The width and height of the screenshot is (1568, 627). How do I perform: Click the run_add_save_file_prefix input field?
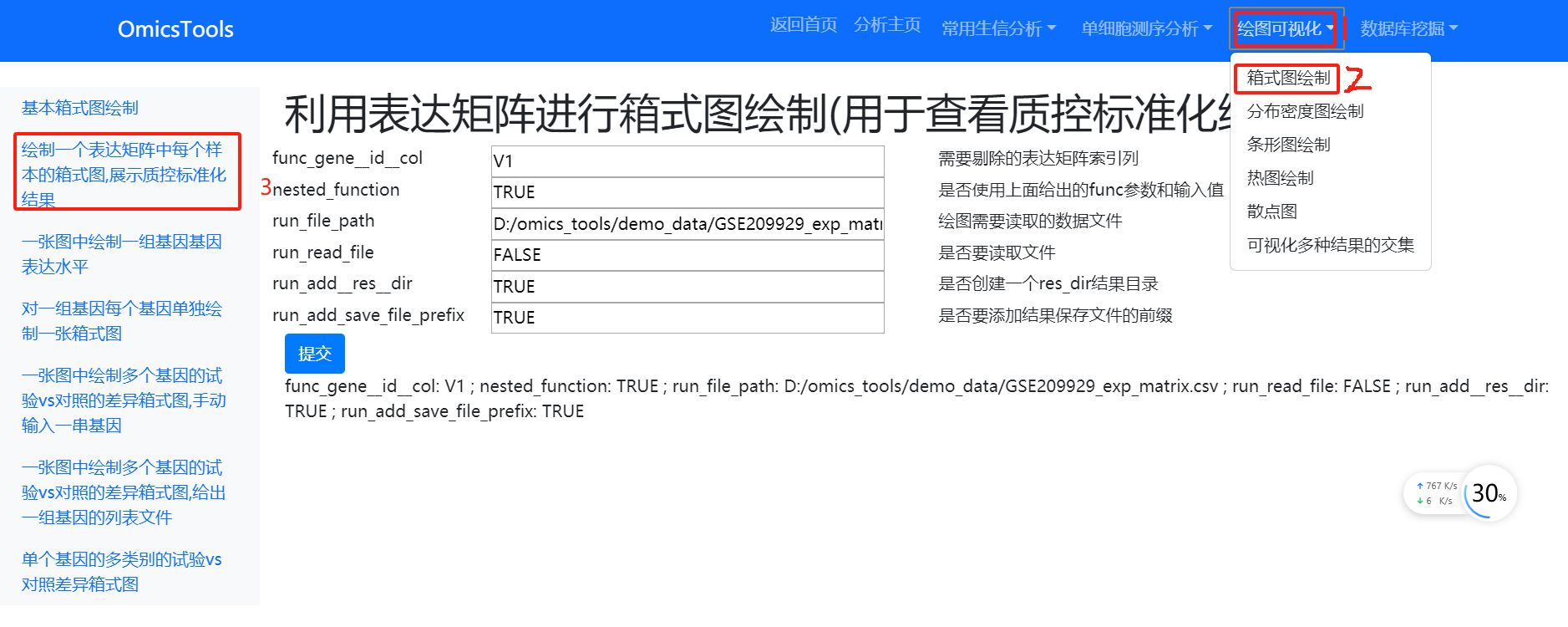click(688, 318)
